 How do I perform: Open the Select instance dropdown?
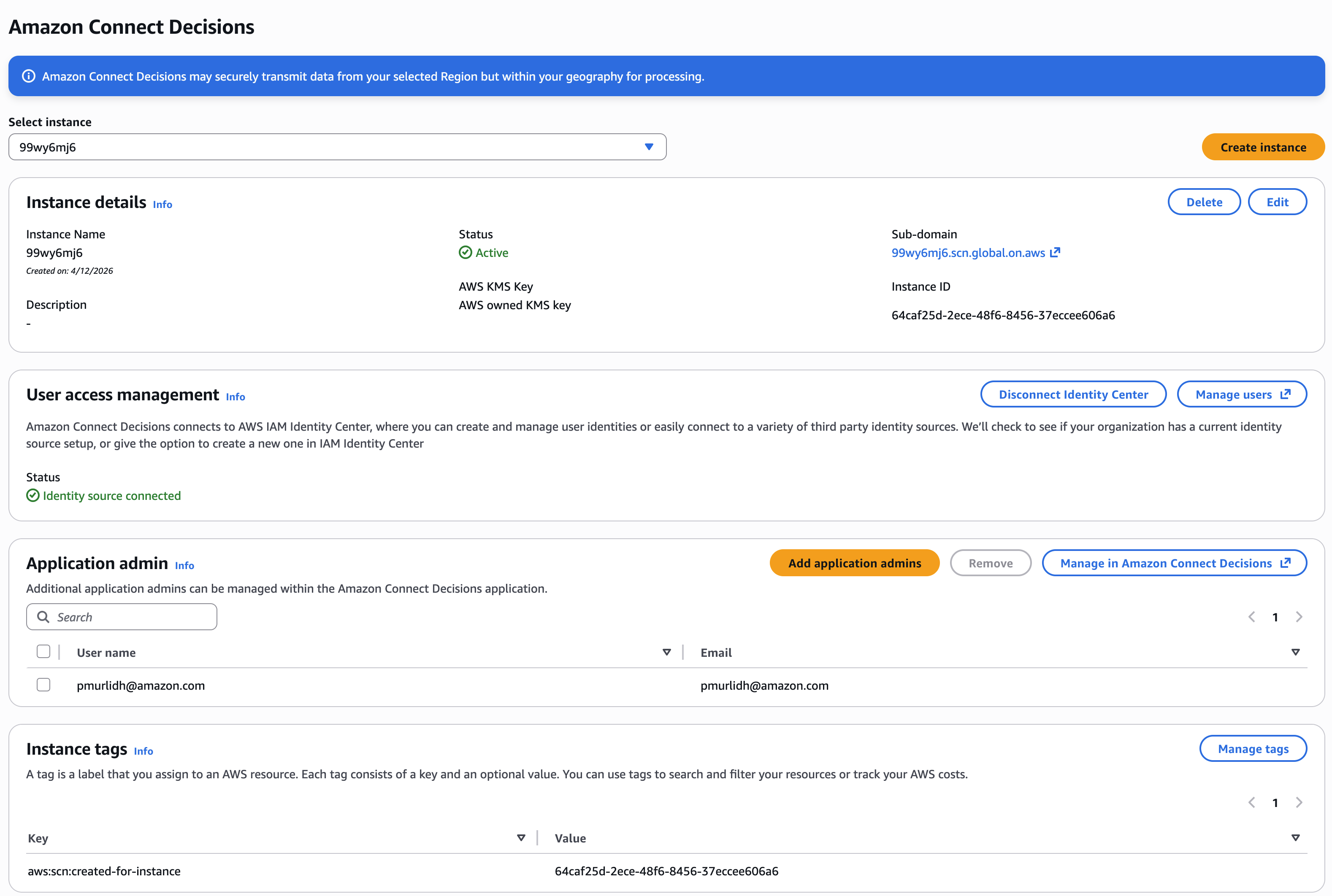[337, 147]
